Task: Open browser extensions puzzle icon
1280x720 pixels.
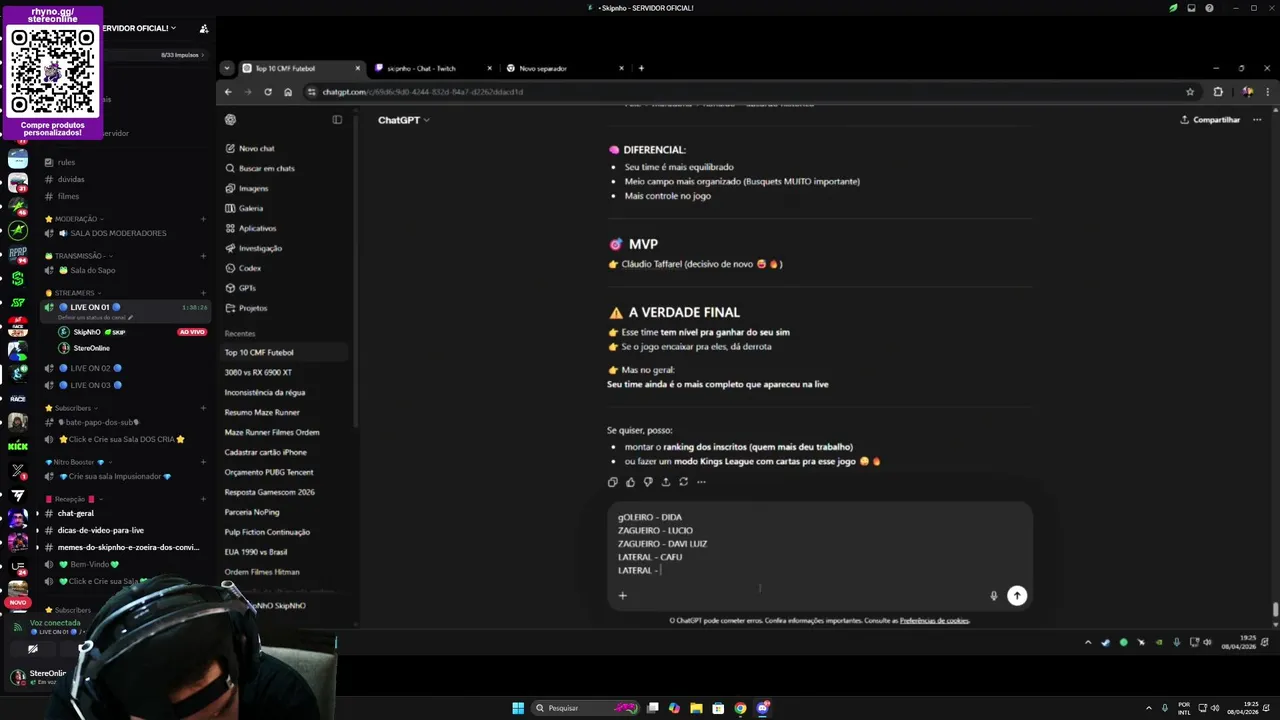Action: point(1218,92)
